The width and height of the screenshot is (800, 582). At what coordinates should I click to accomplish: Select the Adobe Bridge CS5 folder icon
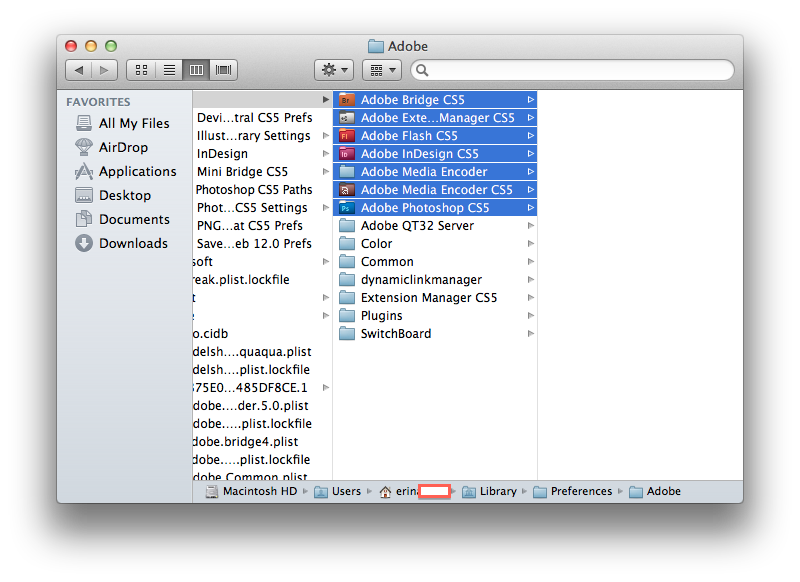pos(347,100)
